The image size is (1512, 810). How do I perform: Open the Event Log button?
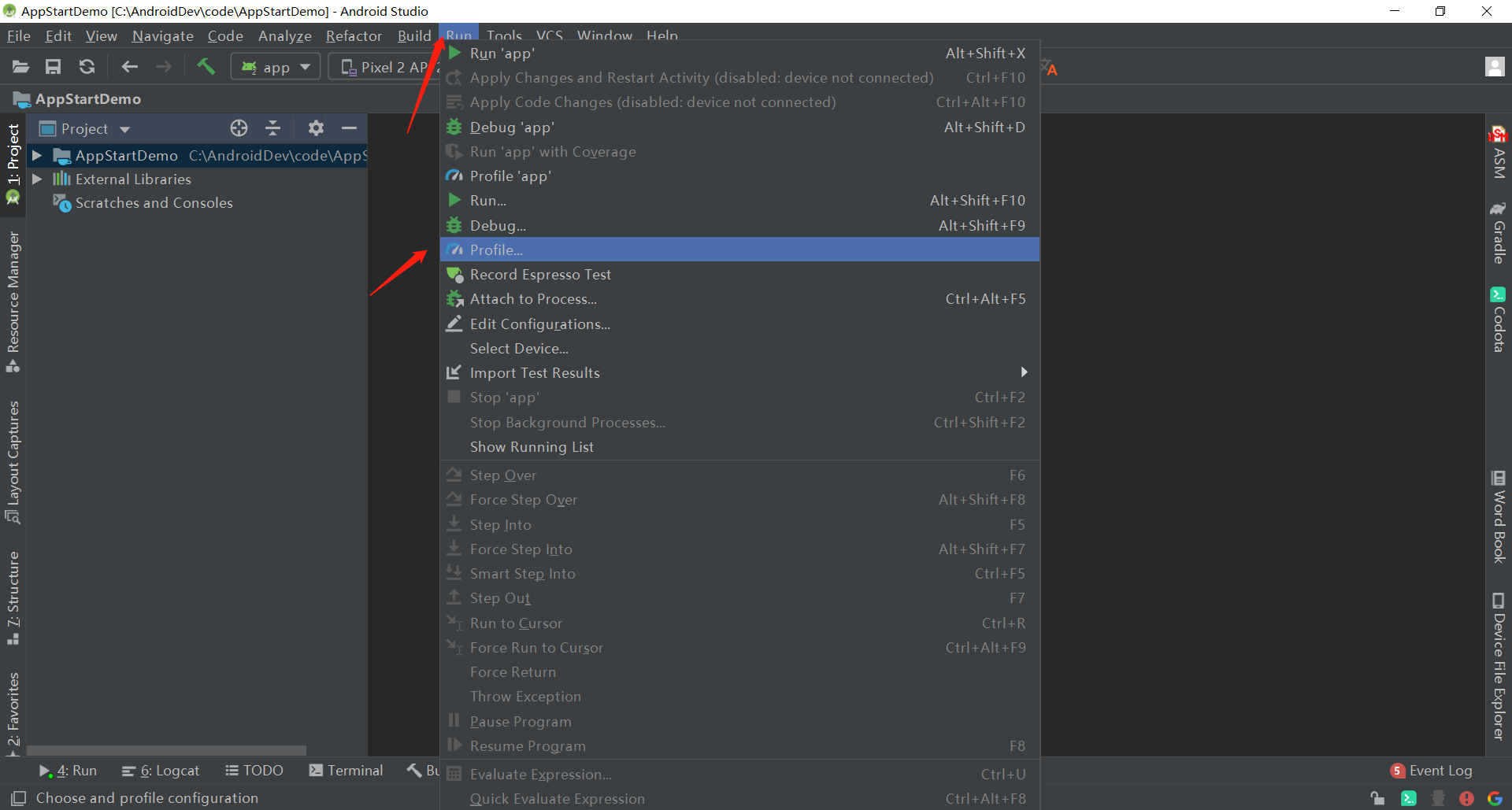[x=1431, y=771]
